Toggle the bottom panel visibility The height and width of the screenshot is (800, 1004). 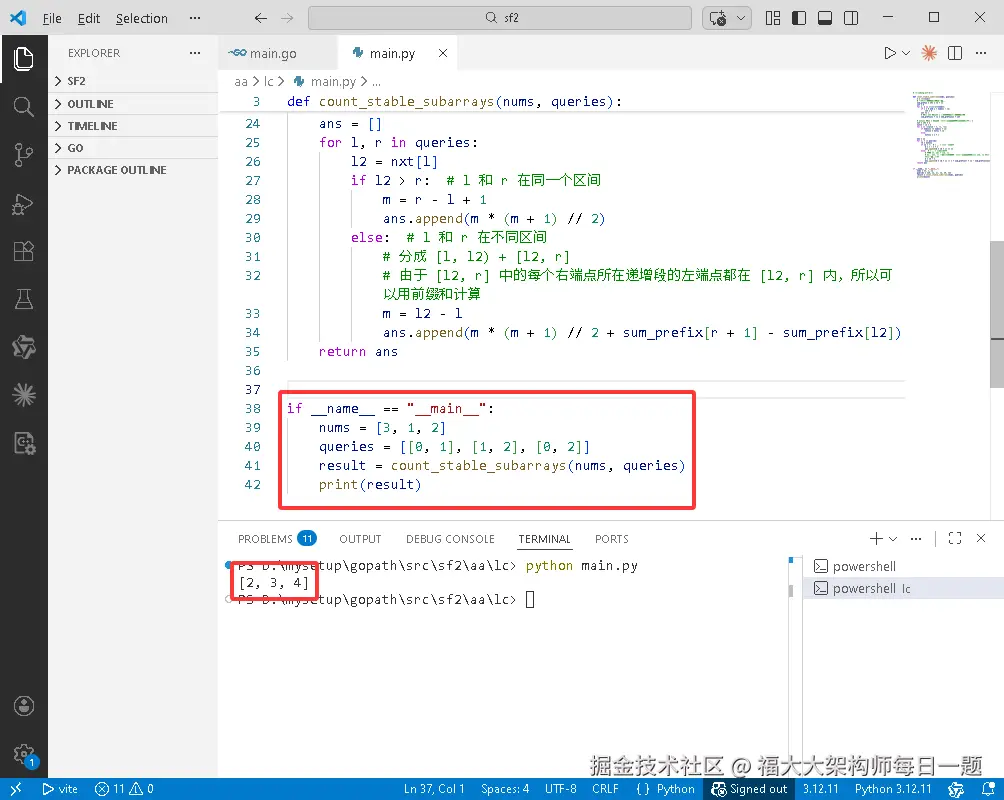tap(825, 18)
